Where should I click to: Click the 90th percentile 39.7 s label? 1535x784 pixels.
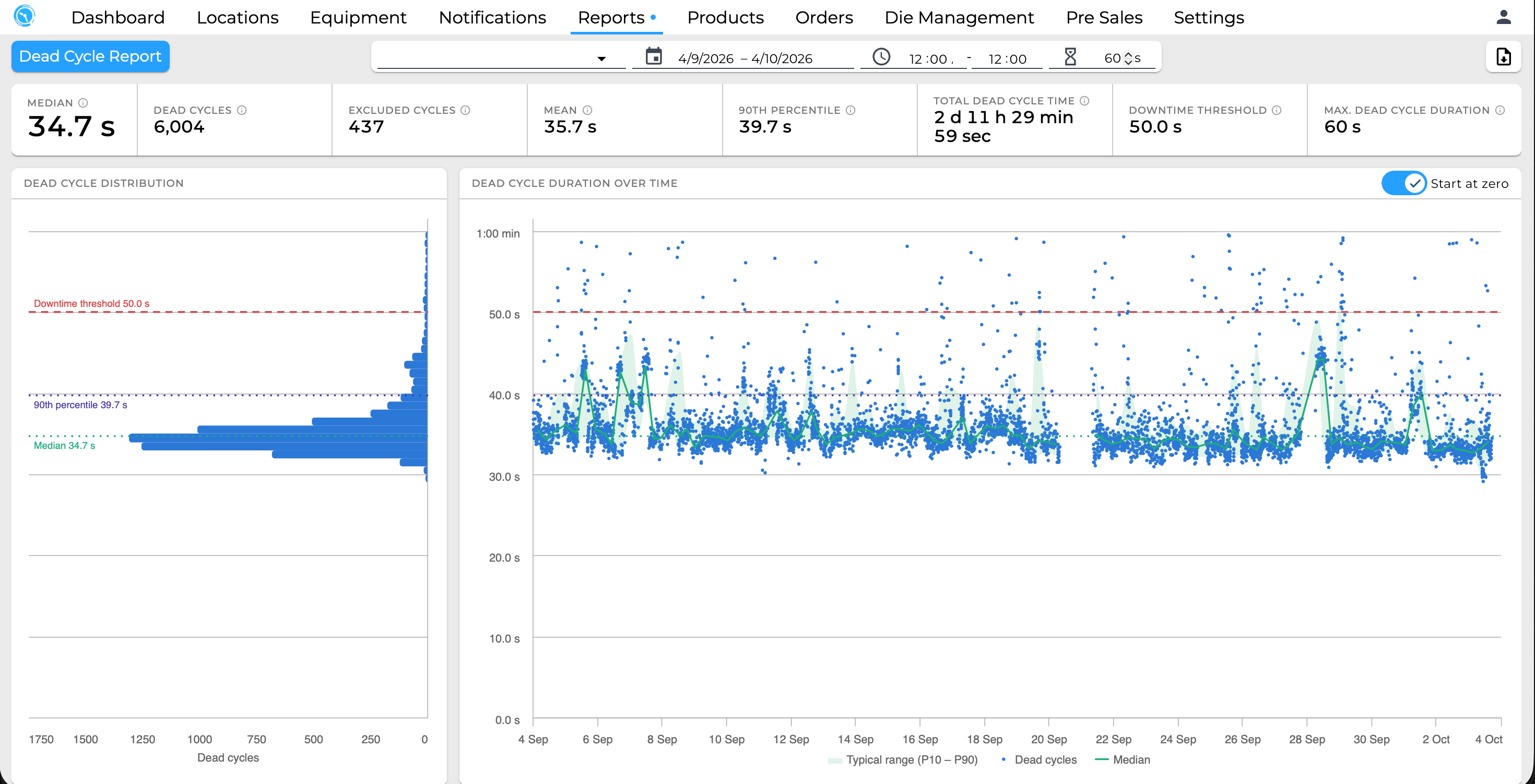80,405
